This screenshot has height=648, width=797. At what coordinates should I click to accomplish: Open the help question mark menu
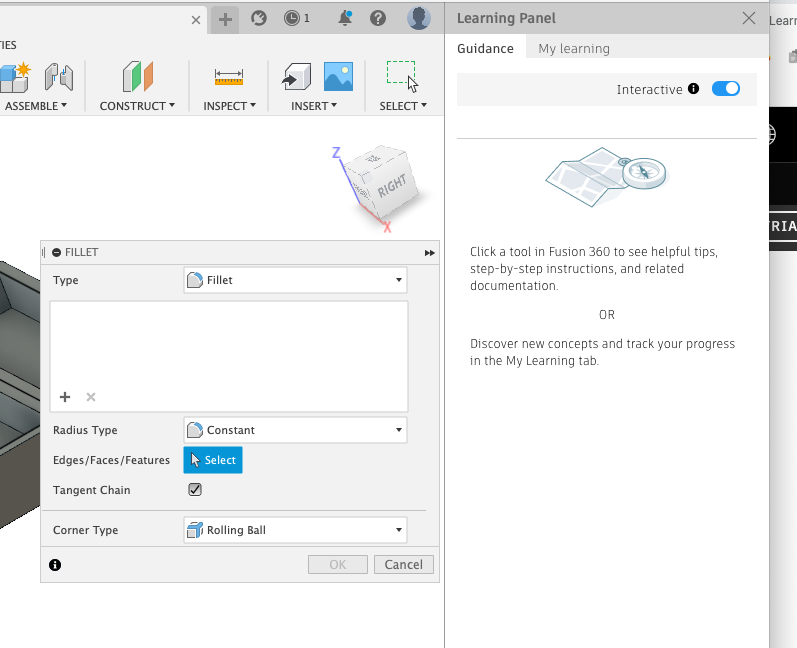(x=378, y=18)
